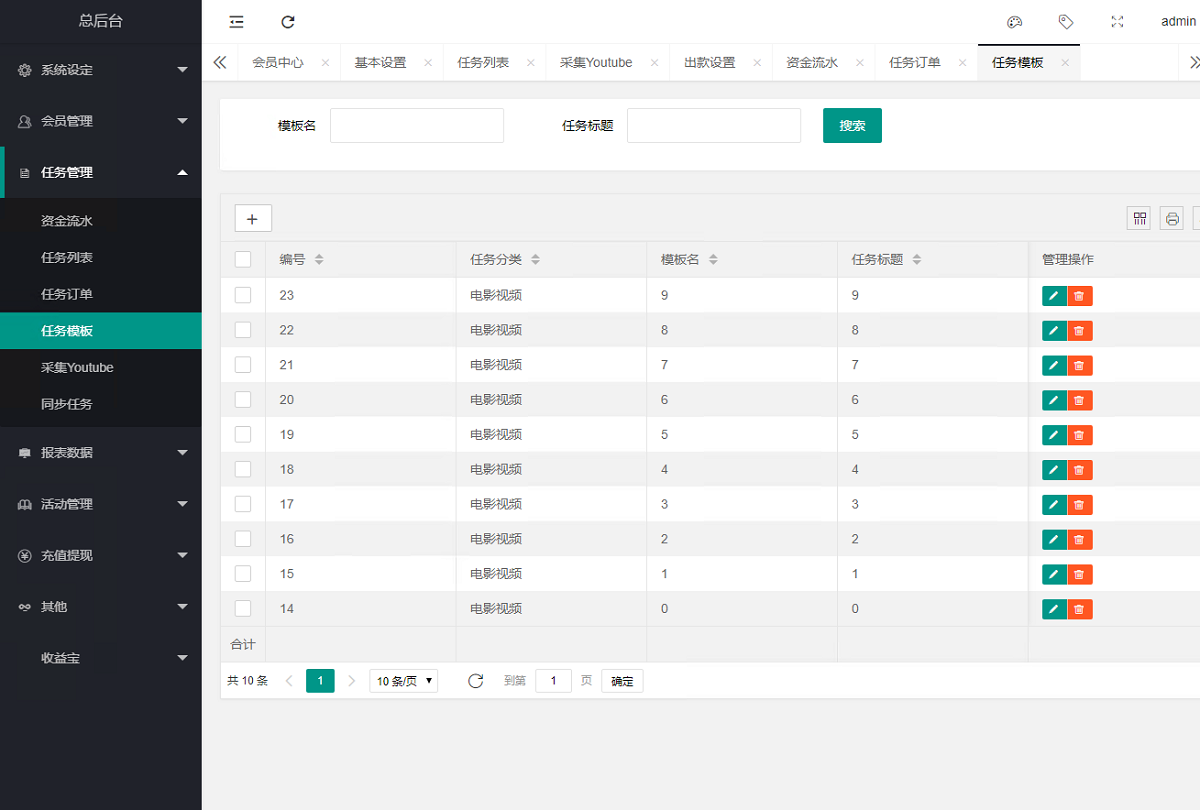Open the column filter grid icon
The image size is (1200, 810).
point(1139,218)
